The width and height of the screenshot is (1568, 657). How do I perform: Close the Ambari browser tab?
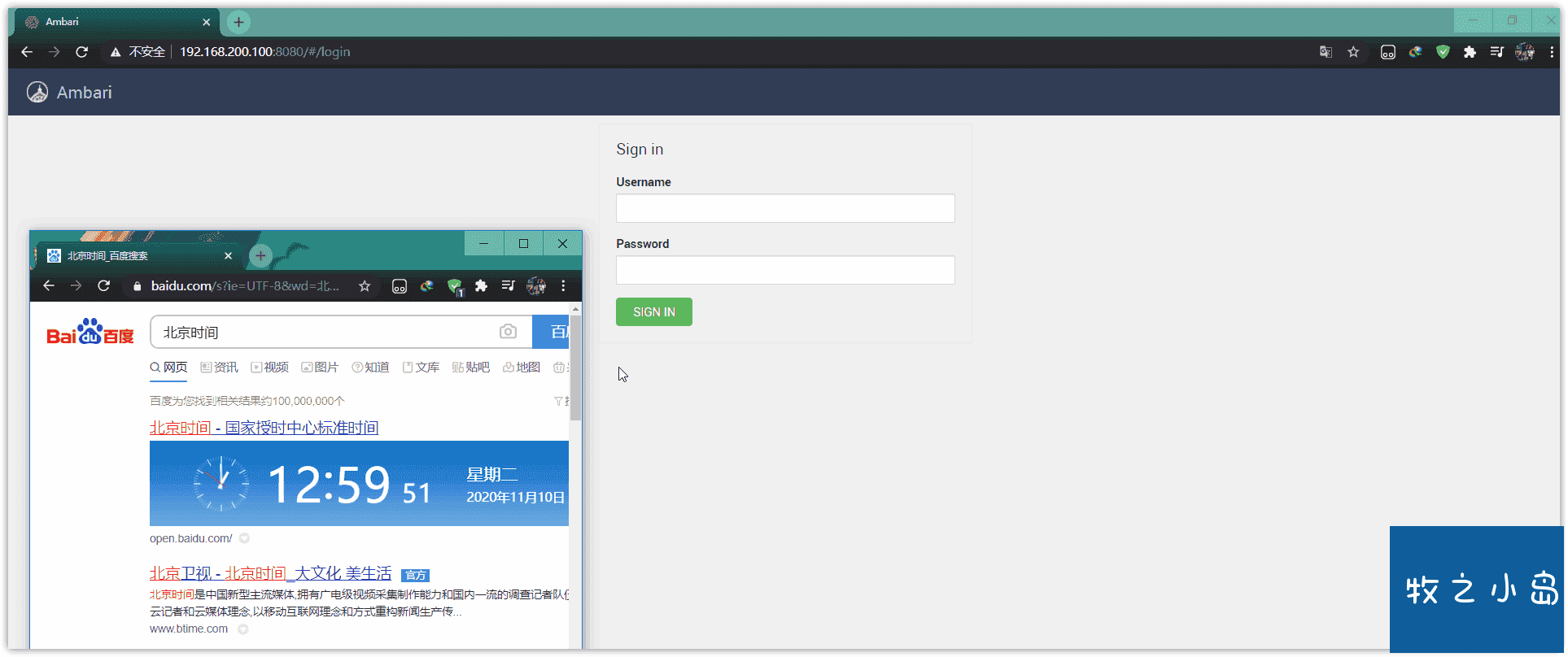point(207,22)
